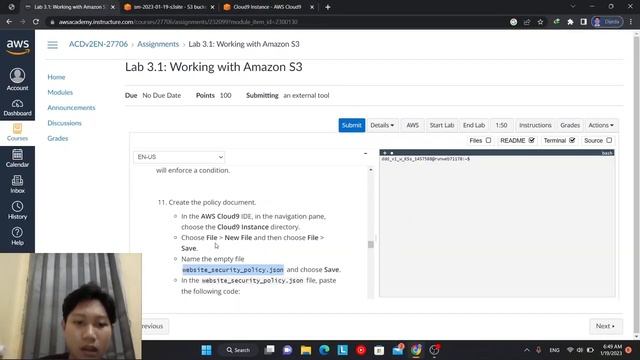Bookmark this page with the star icon
Viewport: 640px width, 360px height.
point(540,22)
